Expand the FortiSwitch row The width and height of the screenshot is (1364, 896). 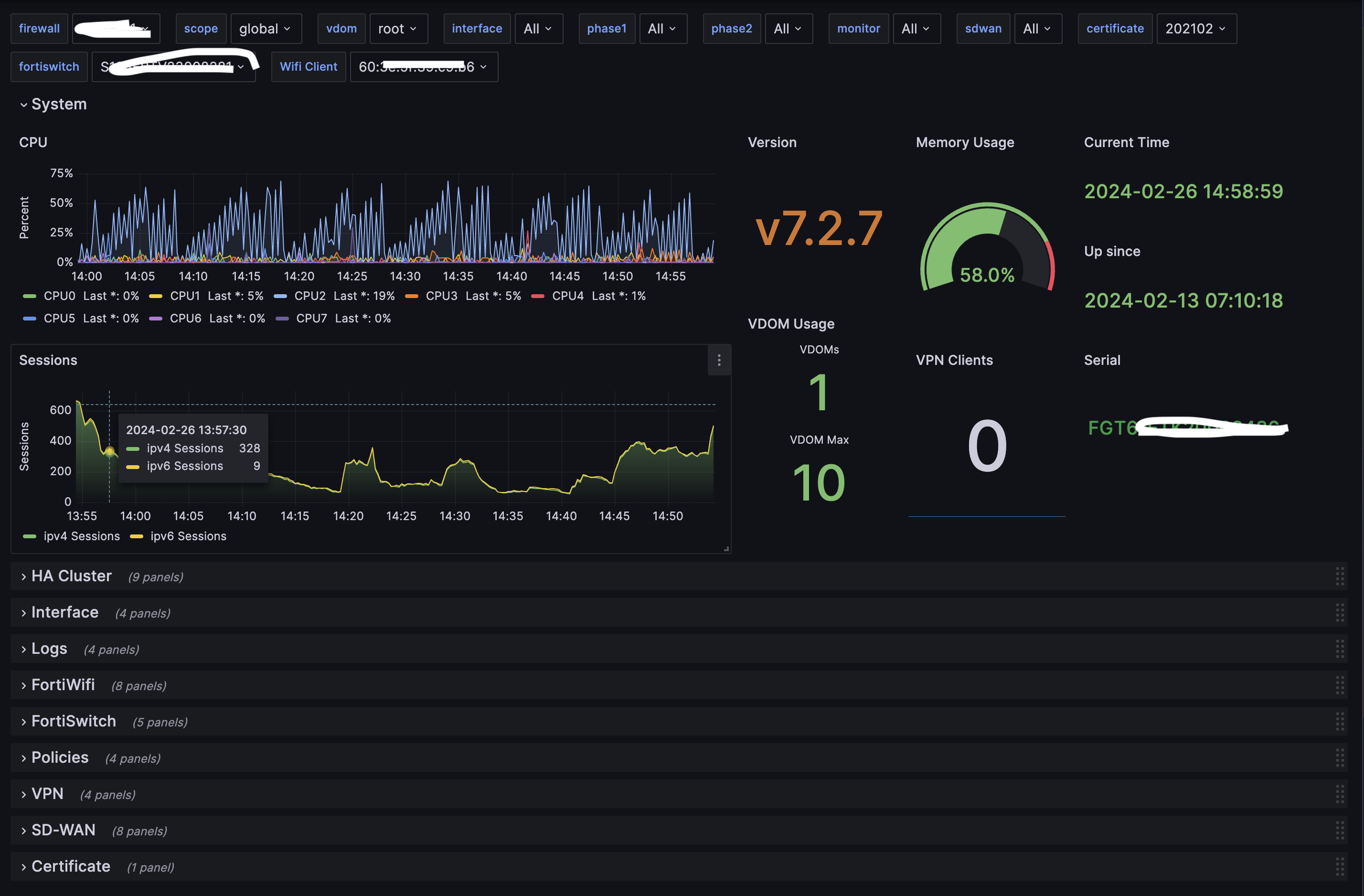(x=74, y=721)
